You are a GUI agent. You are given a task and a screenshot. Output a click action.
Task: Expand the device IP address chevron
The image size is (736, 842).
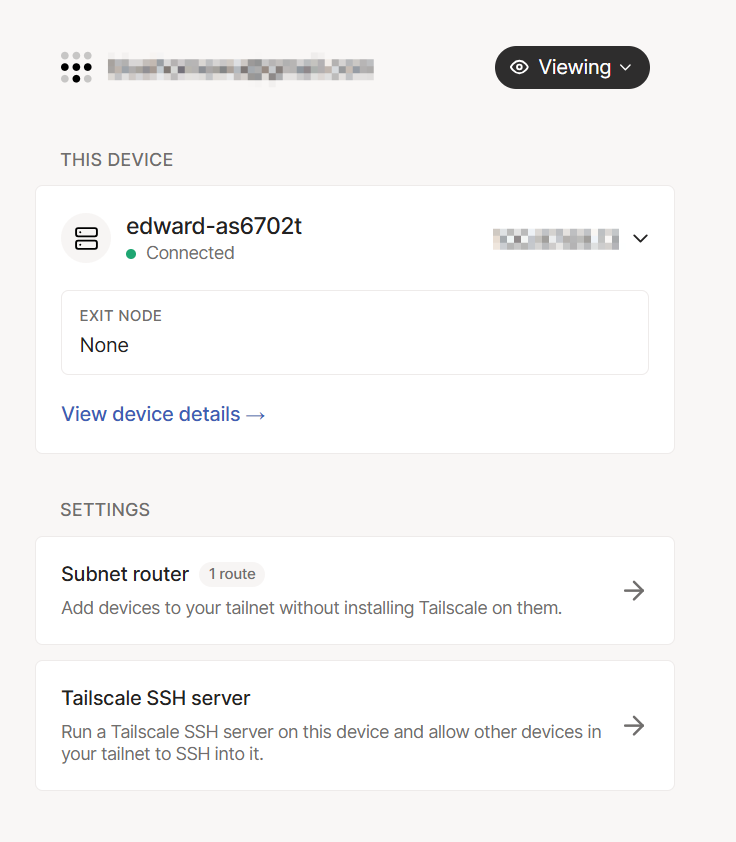pyautogui.click(x=641, y=238)
